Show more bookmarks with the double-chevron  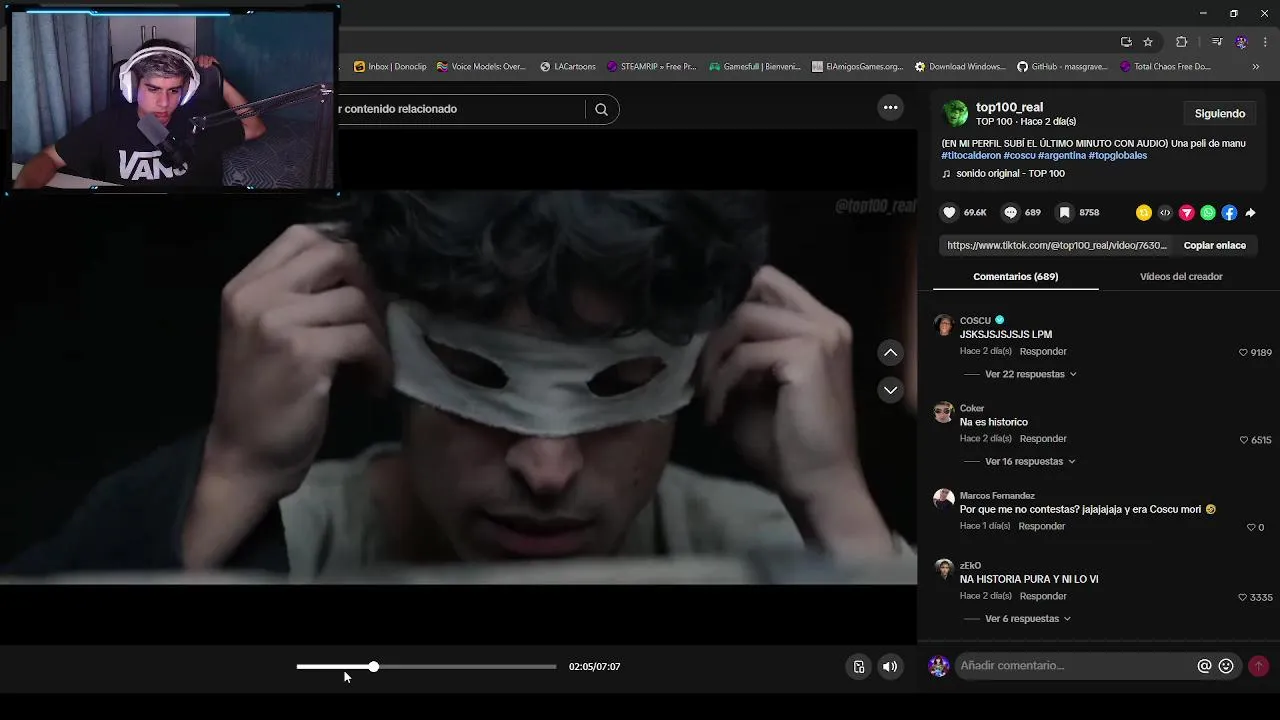[1255, 67]
